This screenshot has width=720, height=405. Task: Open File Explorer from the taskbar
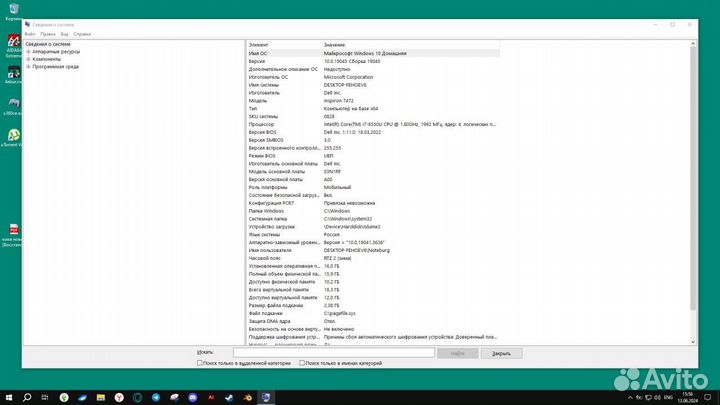101,397
